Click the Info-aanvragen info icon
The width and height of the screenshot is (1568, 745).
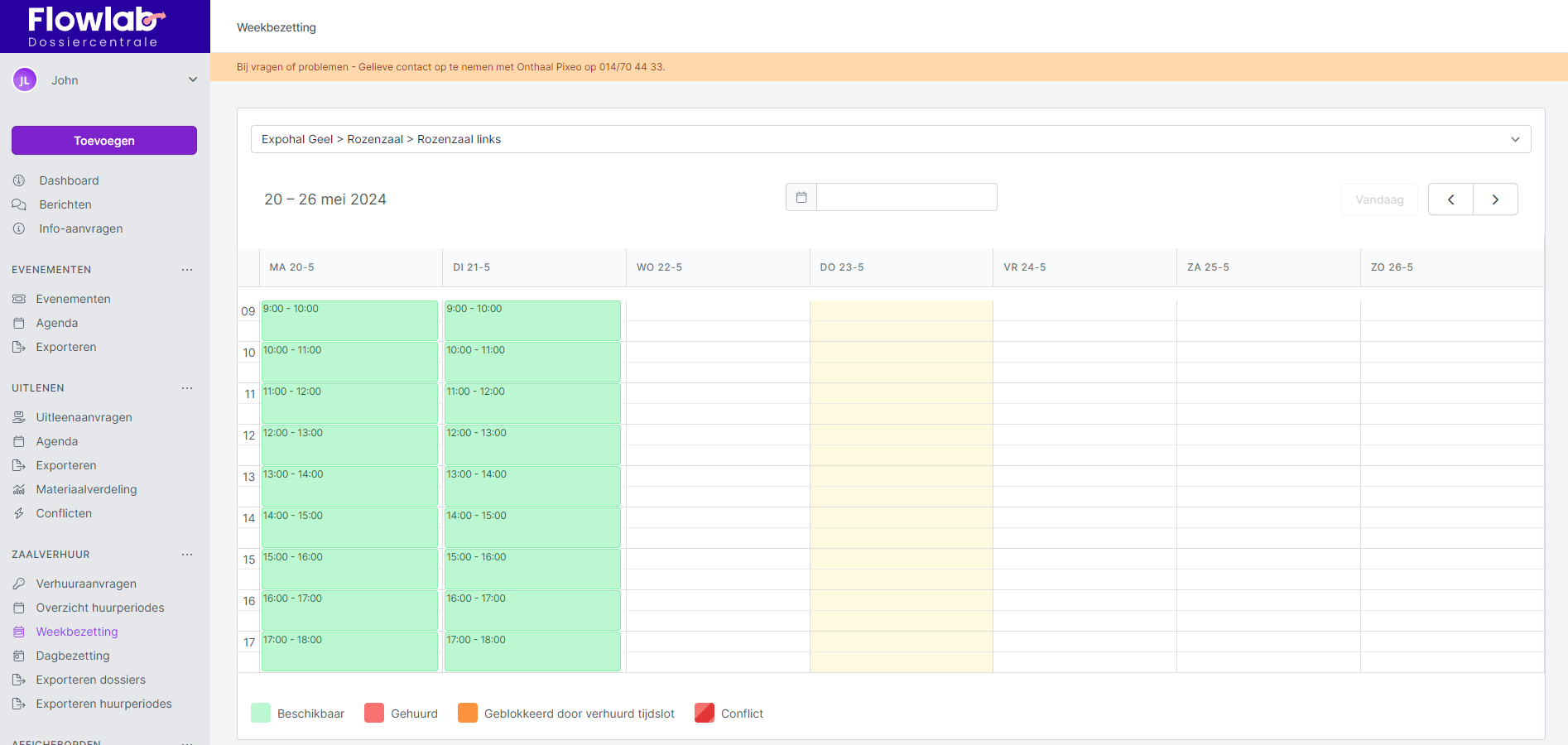click(x=19, y=228)
